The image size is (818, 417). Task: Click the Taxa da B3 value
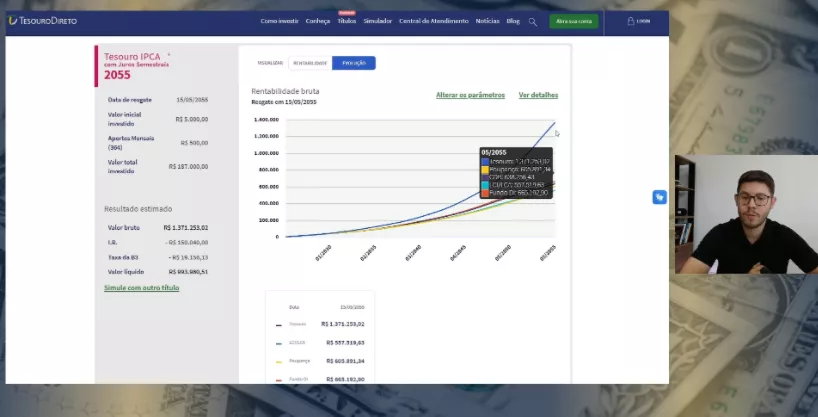[189, 257]
